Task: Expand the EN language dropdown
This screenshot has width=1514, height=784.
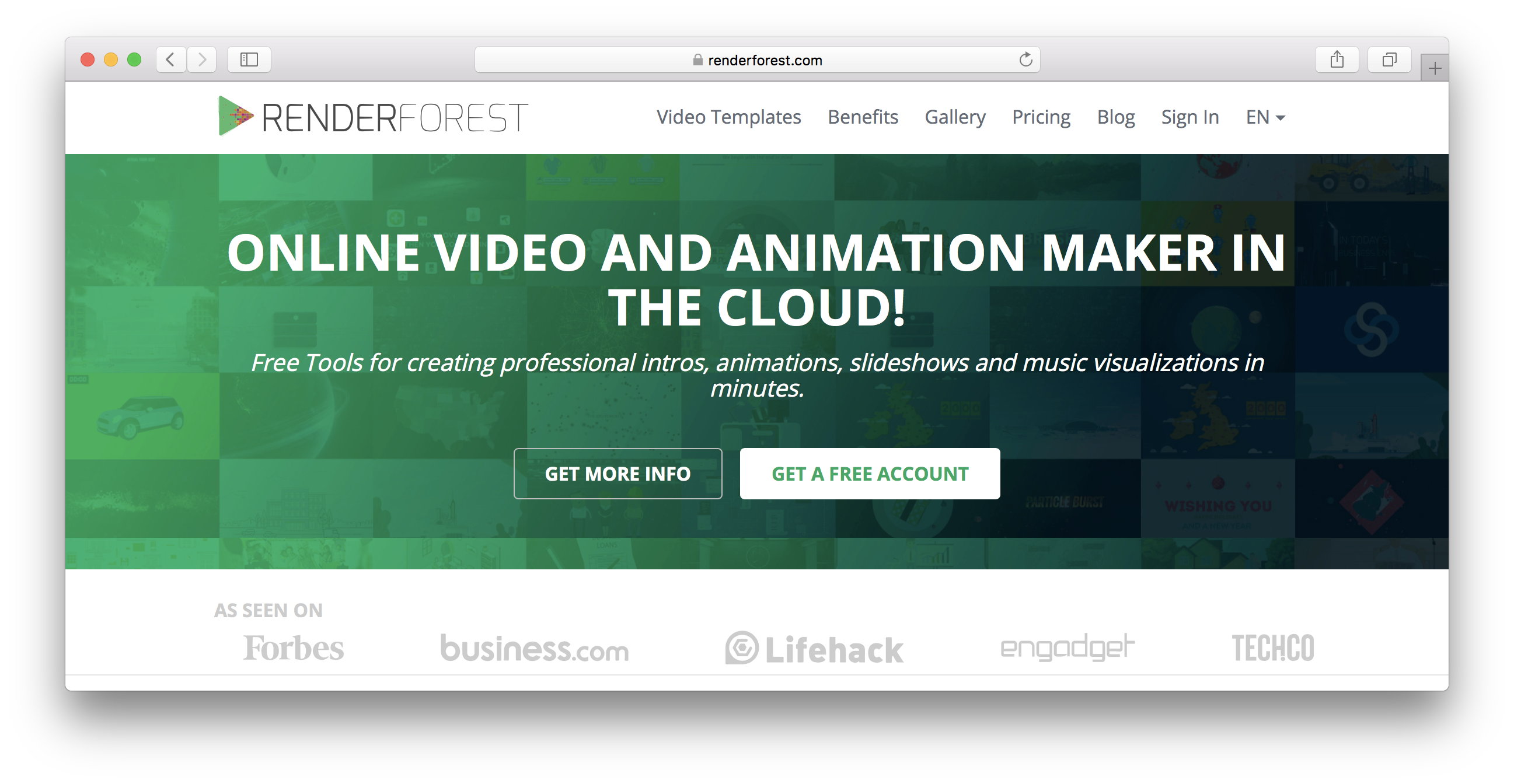Action: coord(1265,117)
